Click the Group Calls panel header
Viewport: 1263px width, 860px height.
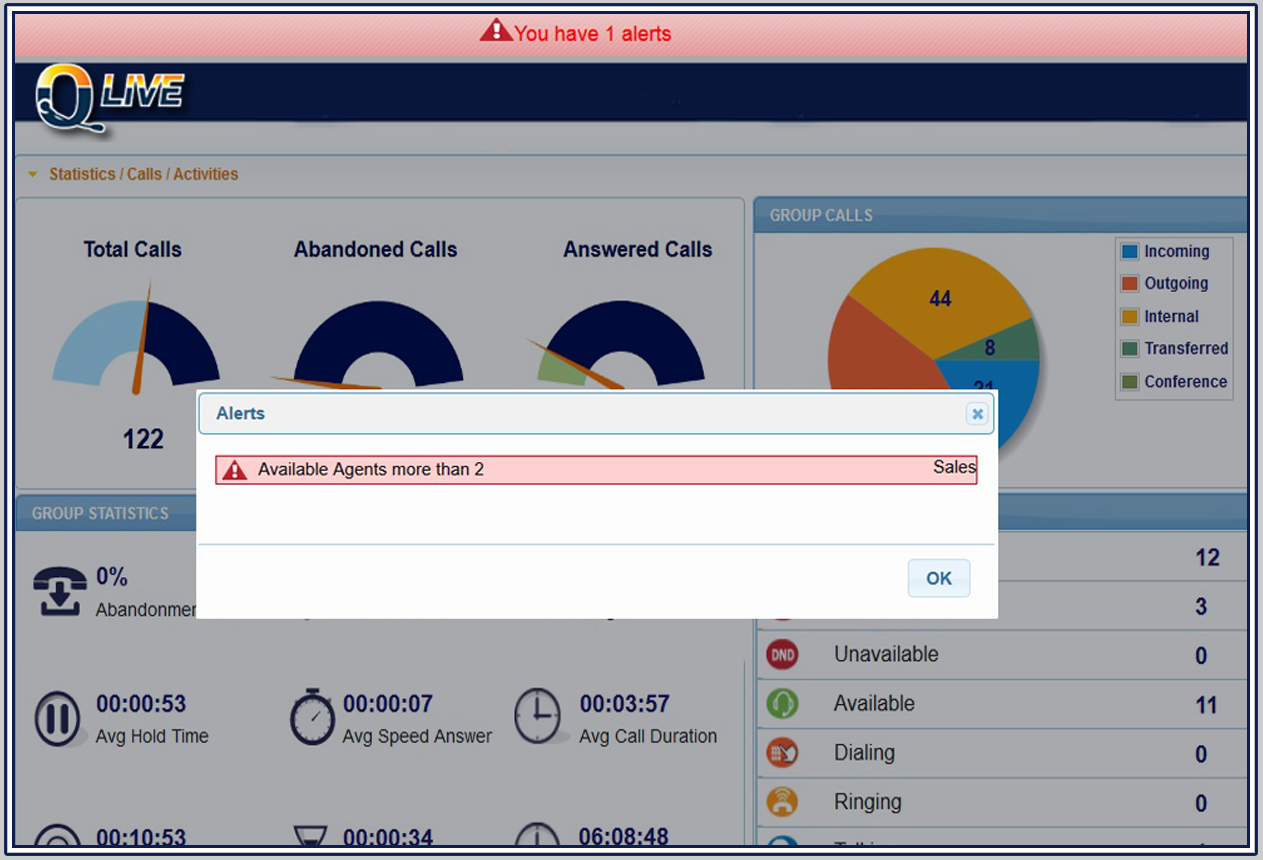coord(1000,215)
